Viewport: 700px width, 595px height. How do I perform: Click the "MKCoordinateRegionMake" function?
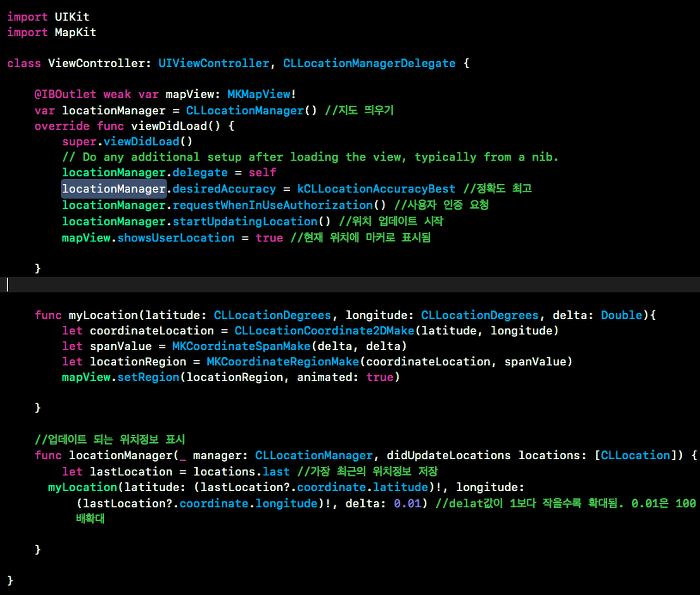pos(283,362)
